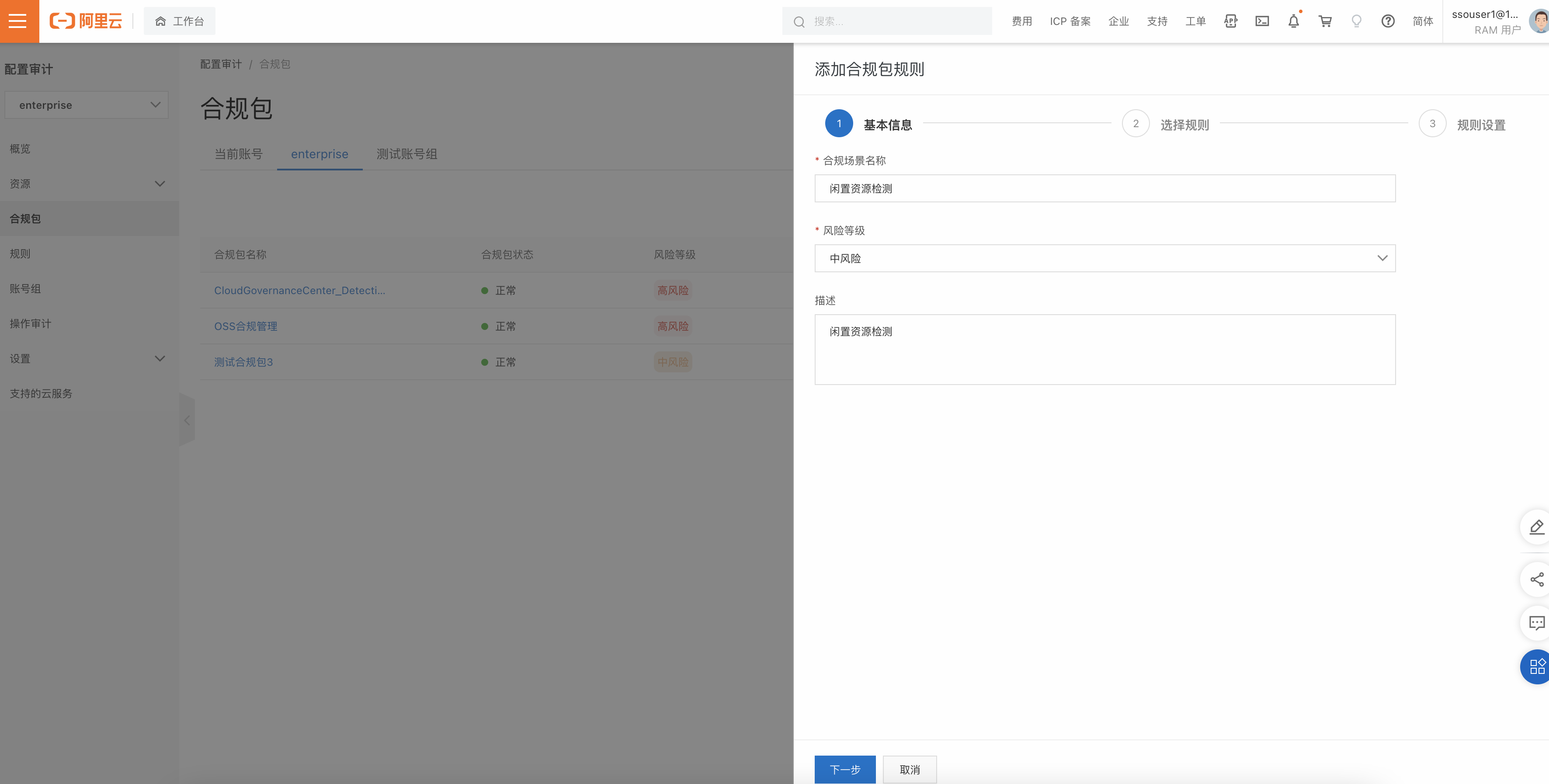
Task: Click the floating edit pencil icon
Action: point(1536,527)
